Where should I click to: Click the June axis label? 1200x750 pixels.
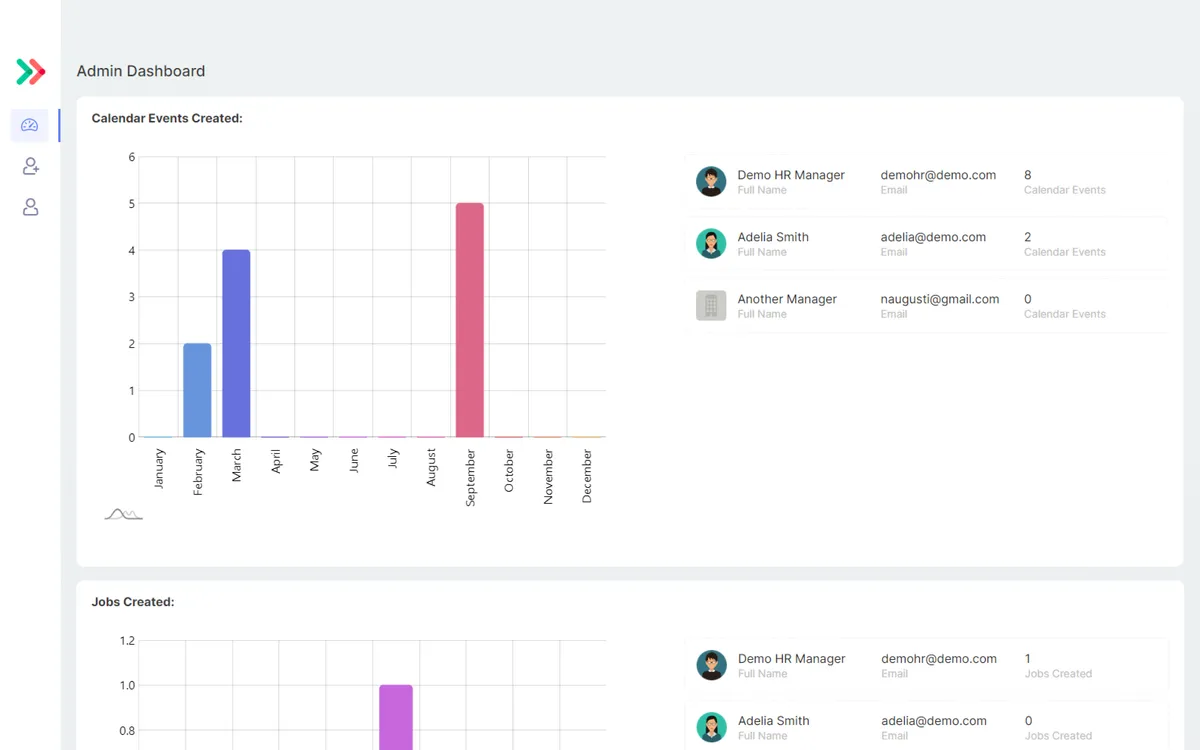[354, 460]
